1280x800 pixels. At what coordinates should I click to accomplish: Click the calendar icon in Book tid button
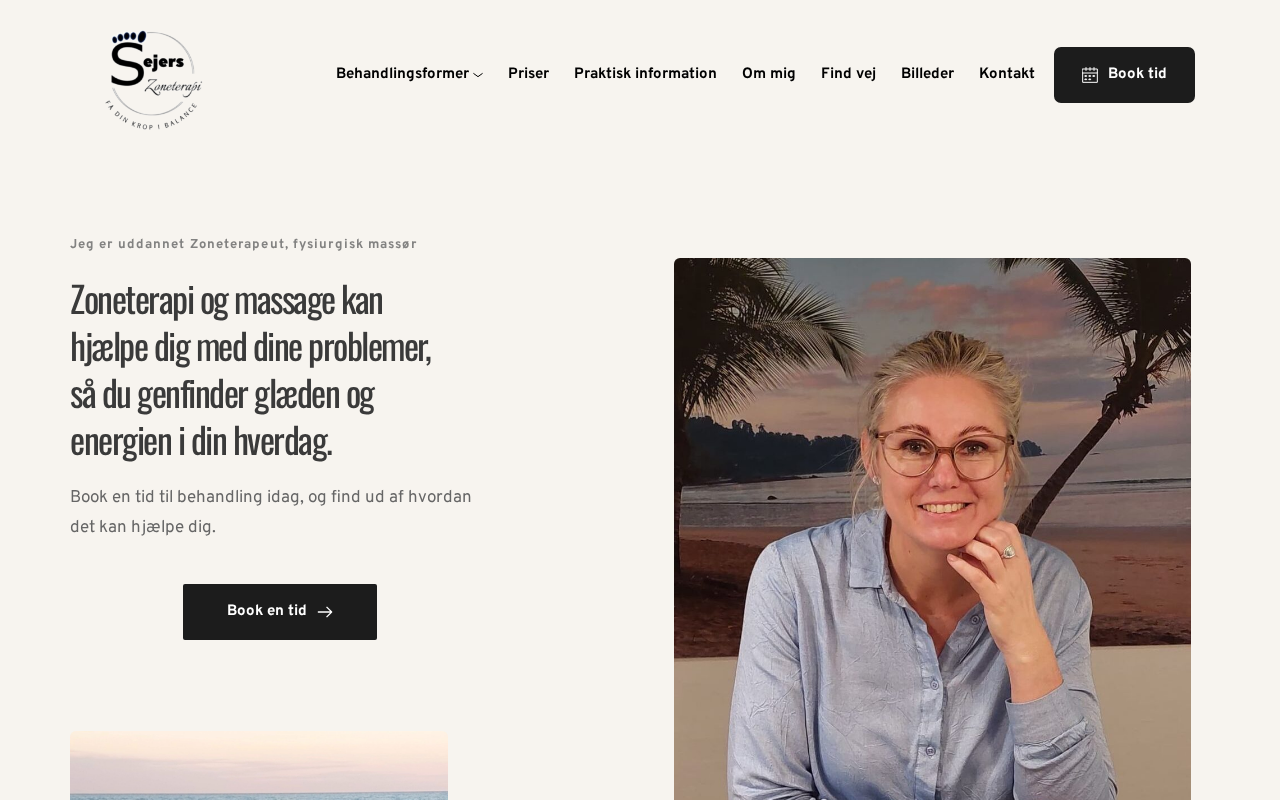click(x=1090, y=75)
